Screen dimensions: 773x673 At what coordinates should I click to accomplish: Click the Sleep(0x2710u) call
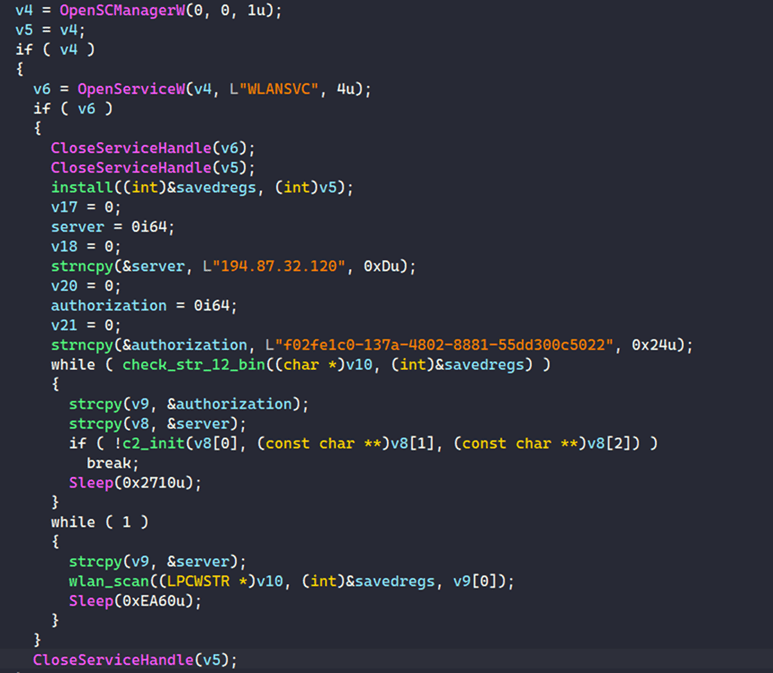tap(135, 483)
